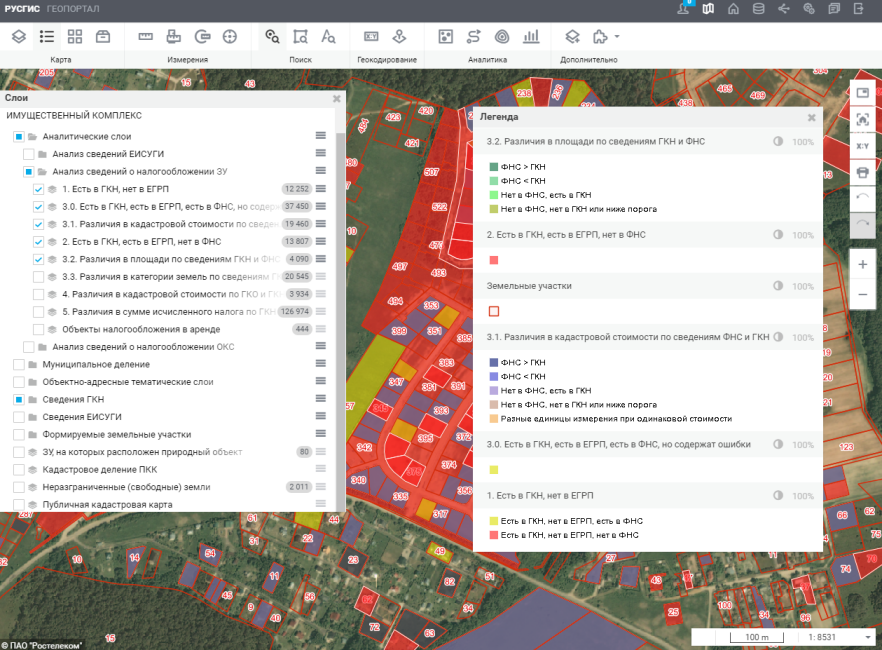882x650 pixels.
Task: Open the attribute text search tool
Action: [x=328, y=37]
